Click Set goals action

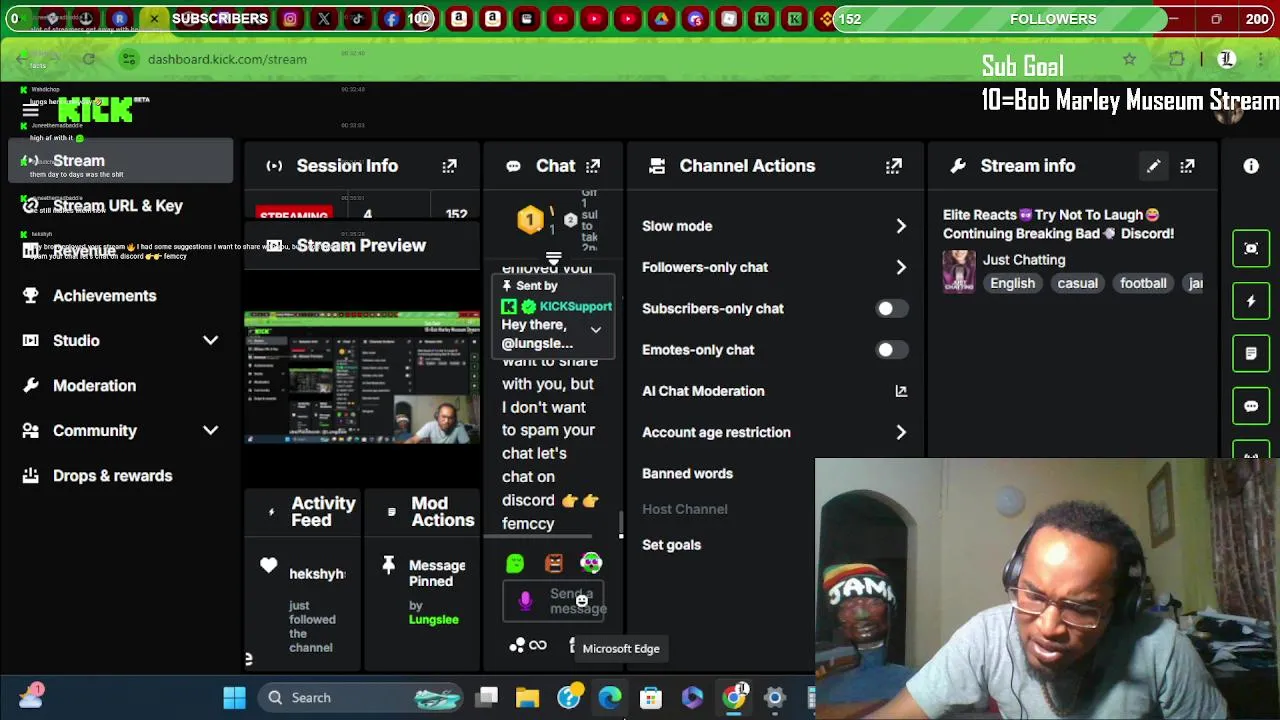click(671, 545)
